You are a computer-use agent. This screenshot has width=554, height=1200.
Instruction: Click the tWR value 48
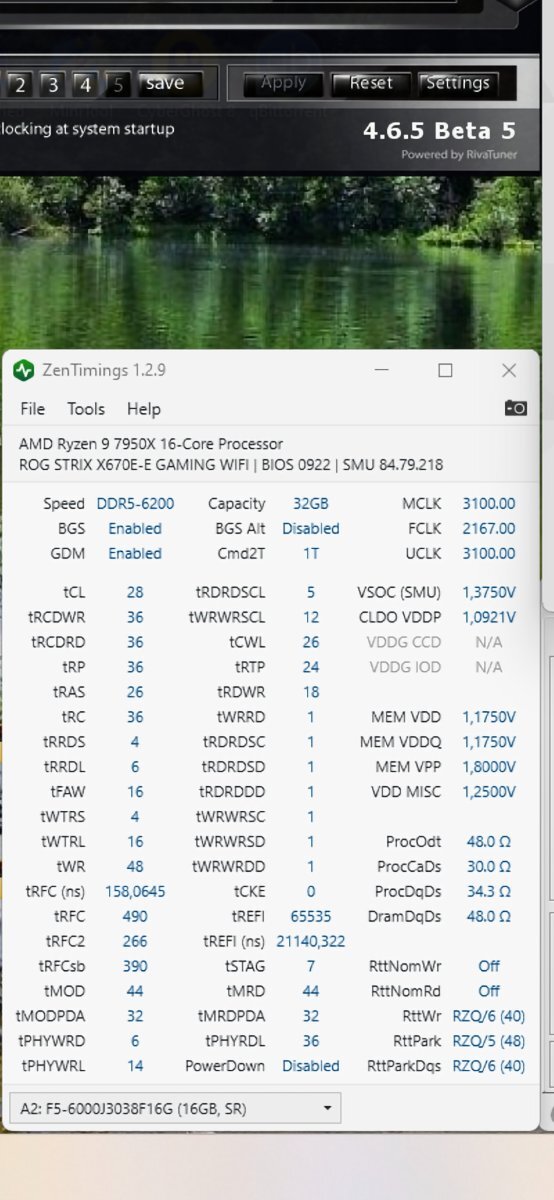(x=135, y=867)
